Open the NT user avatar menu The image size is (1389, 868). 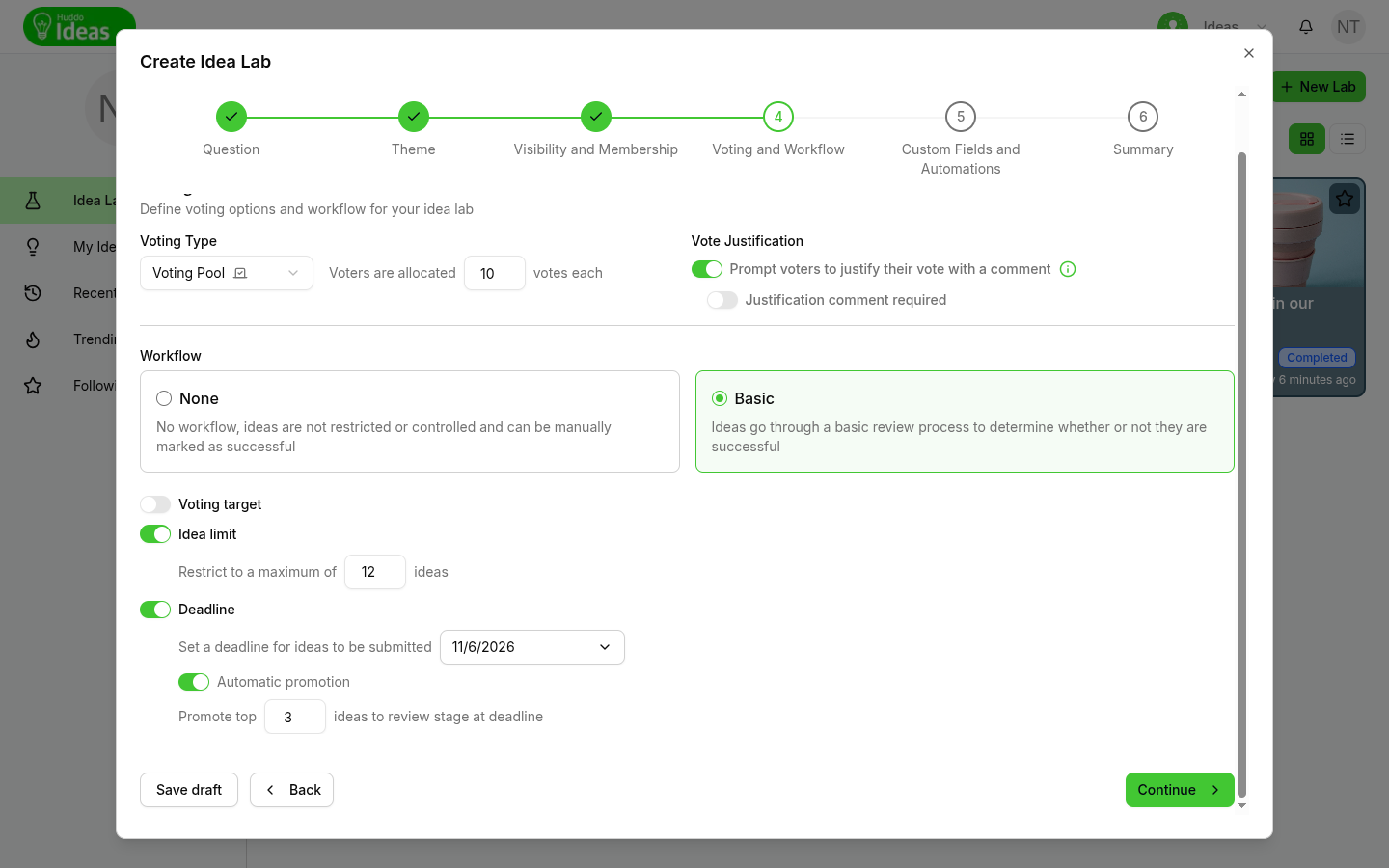point(1348,27)
